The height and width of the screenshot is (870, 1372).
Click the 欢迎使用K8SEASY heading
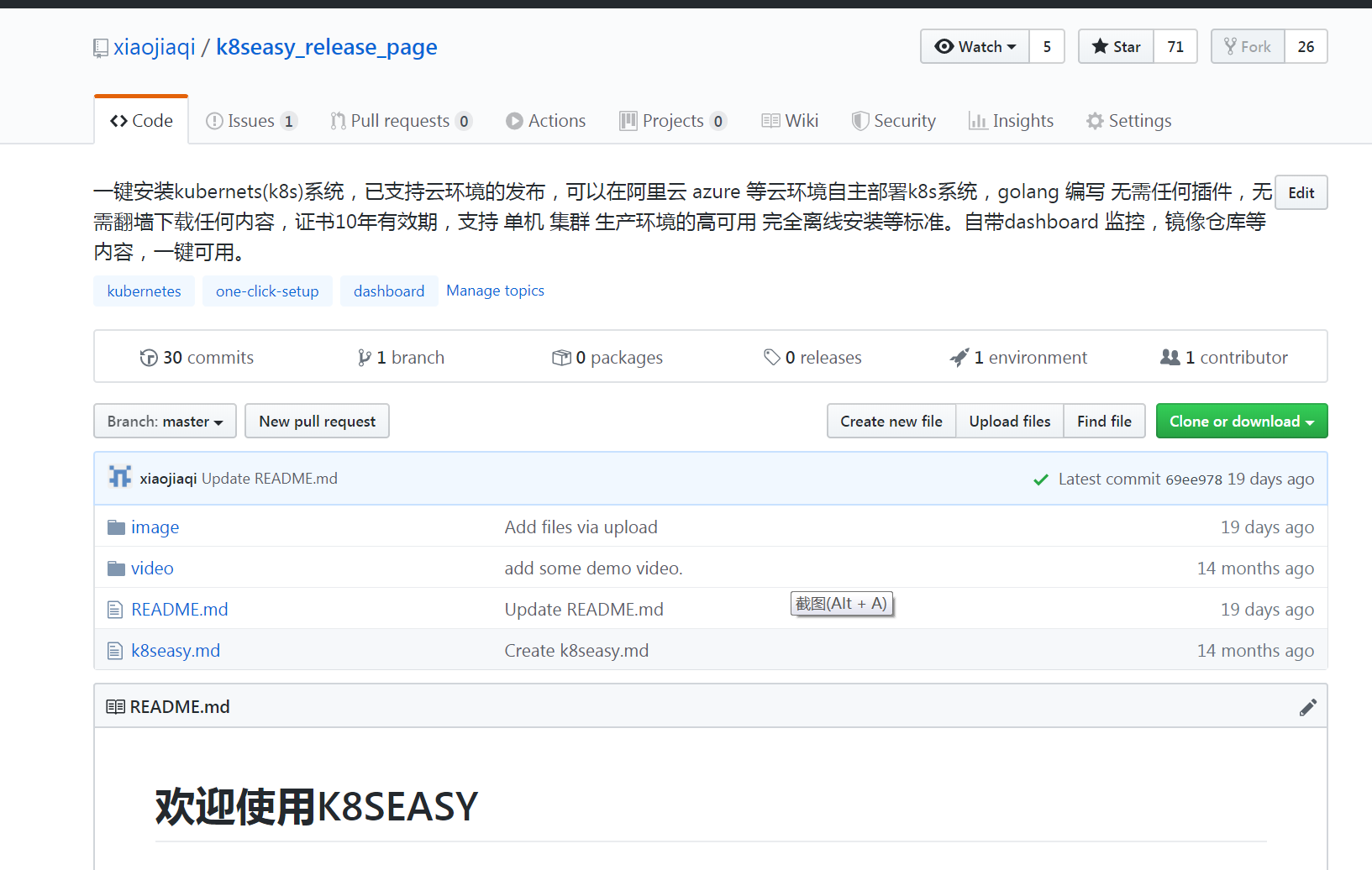317,807
